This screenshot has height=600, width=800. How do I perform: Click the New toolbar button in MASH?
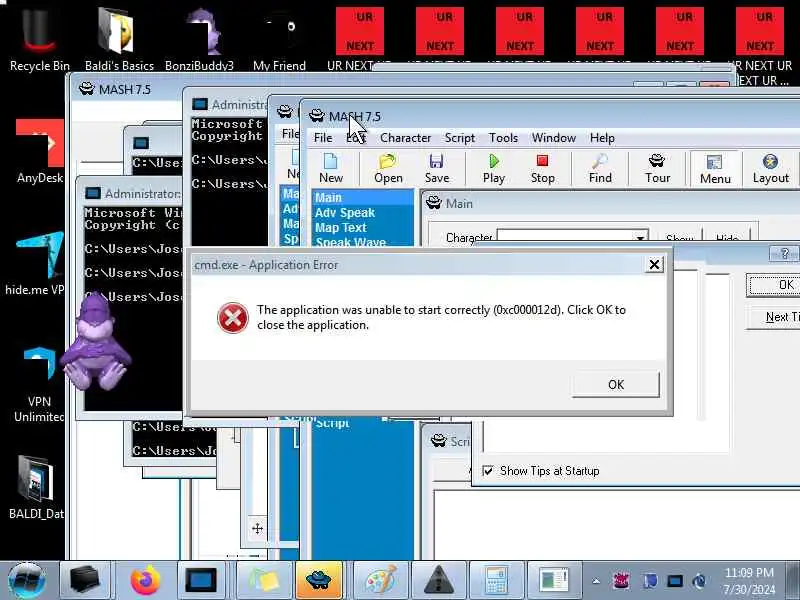[331, 169]
